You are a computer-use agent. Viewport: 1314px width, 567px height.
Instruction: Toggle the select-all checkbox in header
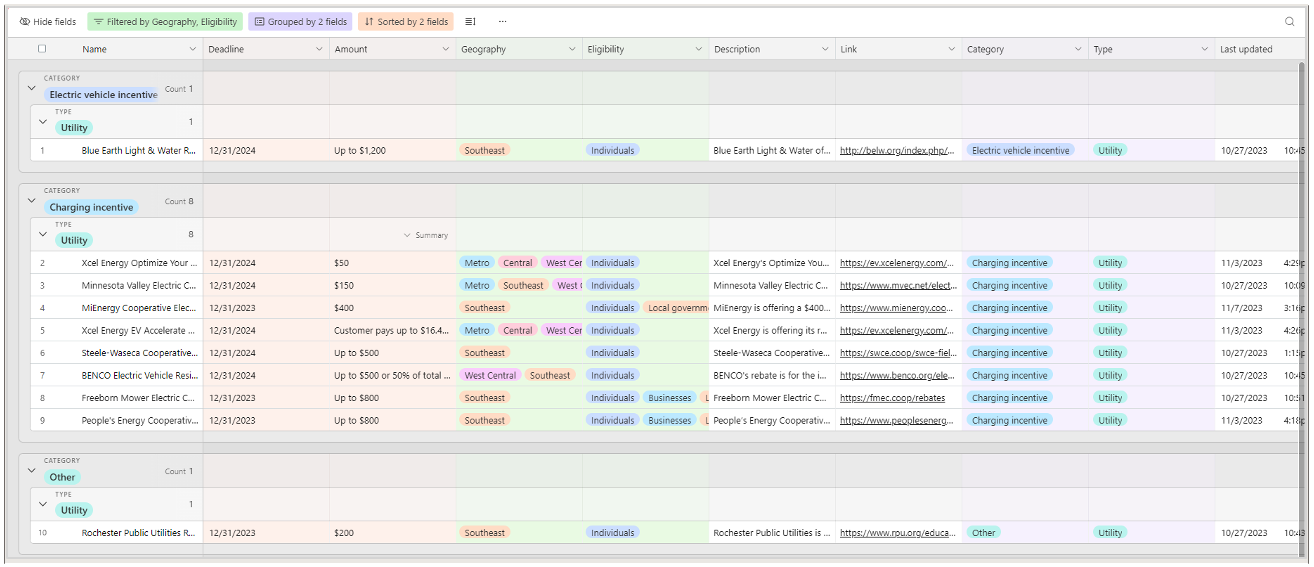(42, 49)
